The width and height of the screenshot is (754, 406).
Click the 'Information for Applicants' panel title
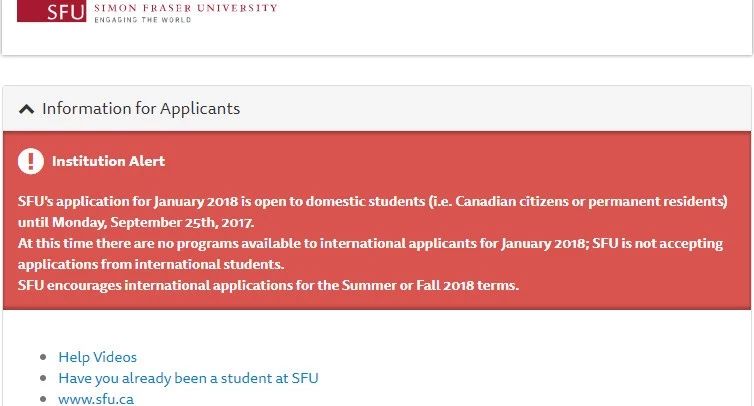[x=141, y=108]
